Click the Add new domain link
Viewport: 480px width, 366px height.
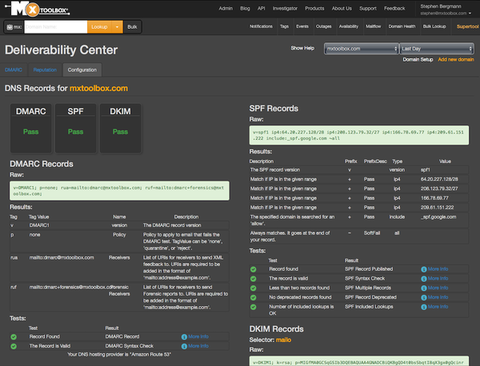456,59
